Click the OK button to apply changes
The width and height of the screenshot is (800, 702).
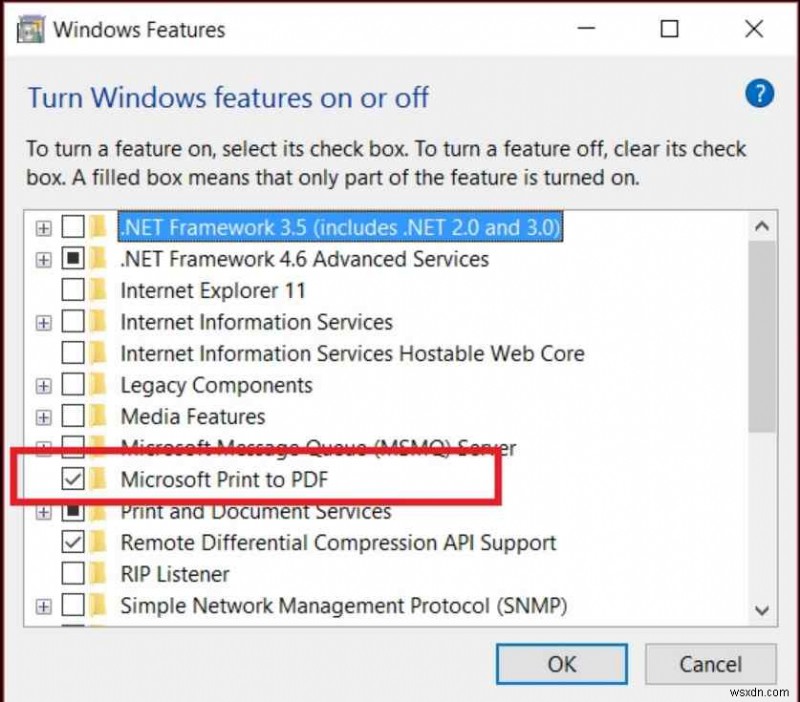pyautogui.click(x=561, y=664)
